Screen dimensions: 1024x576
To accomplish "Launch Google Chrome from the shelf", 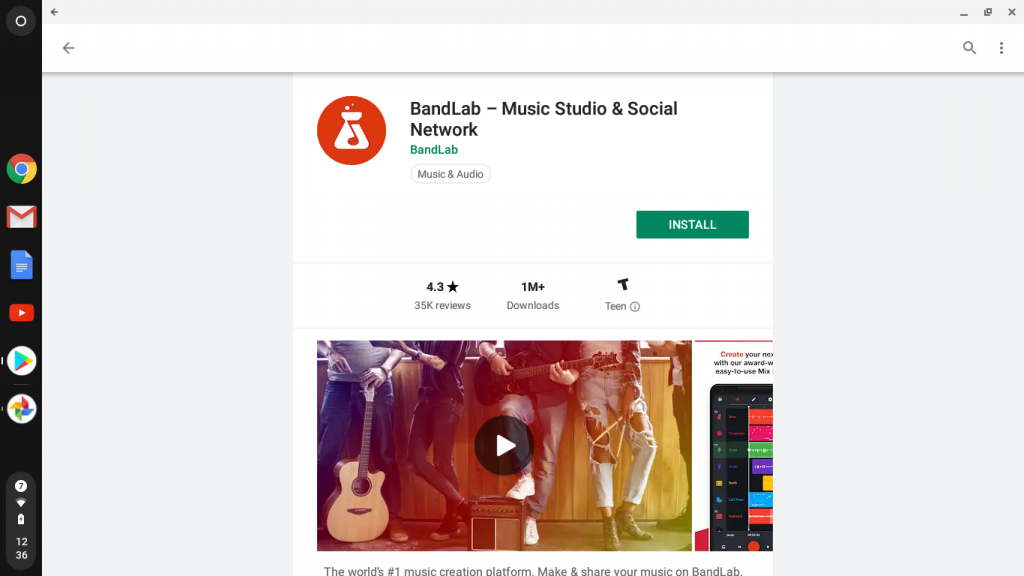I will click(22, 169).
